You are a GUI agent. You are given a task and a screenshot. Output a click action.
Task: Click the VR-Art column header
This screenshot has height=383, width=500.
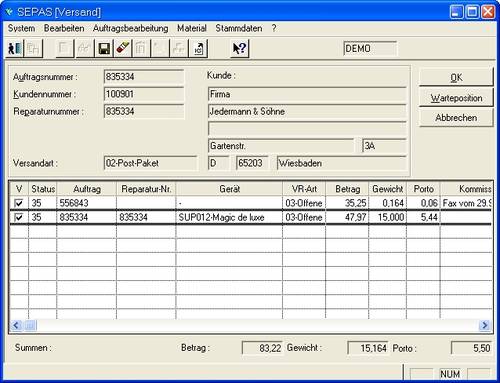304,189
